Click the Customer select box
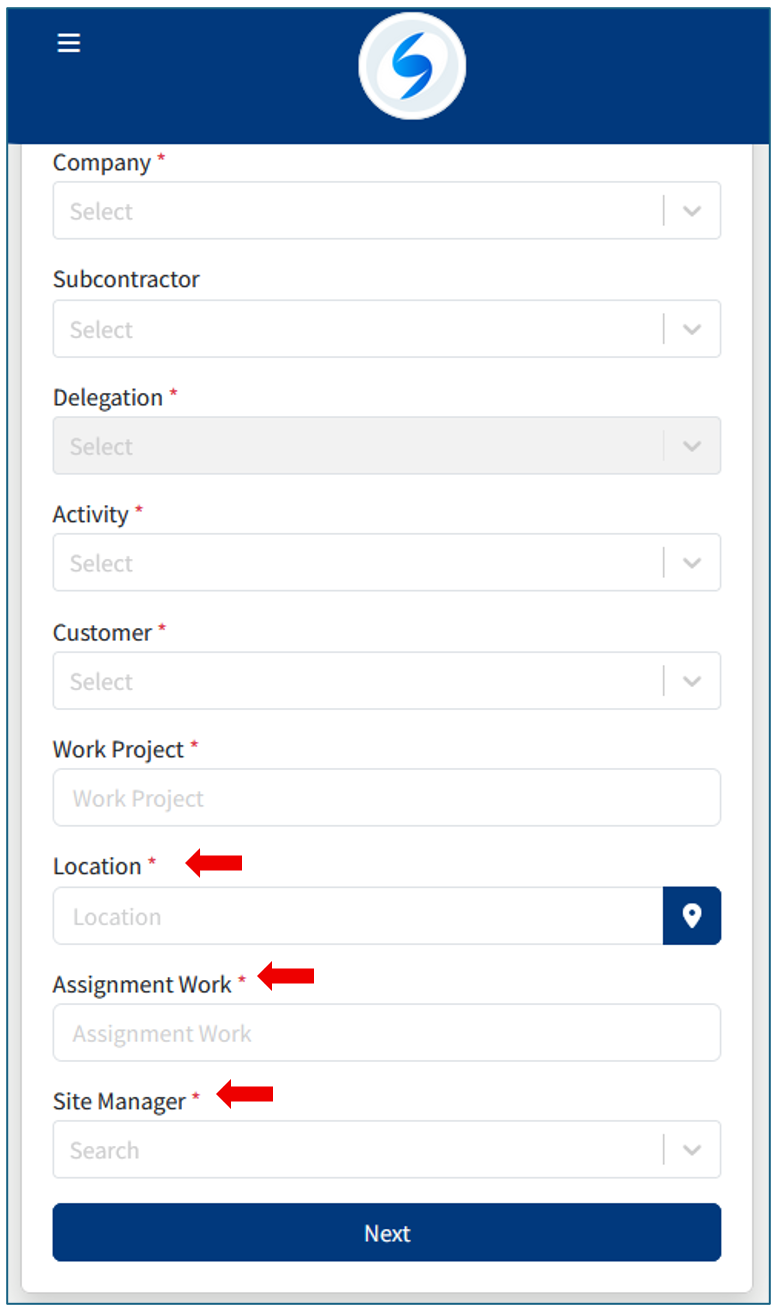 click(x=355, y=681)
